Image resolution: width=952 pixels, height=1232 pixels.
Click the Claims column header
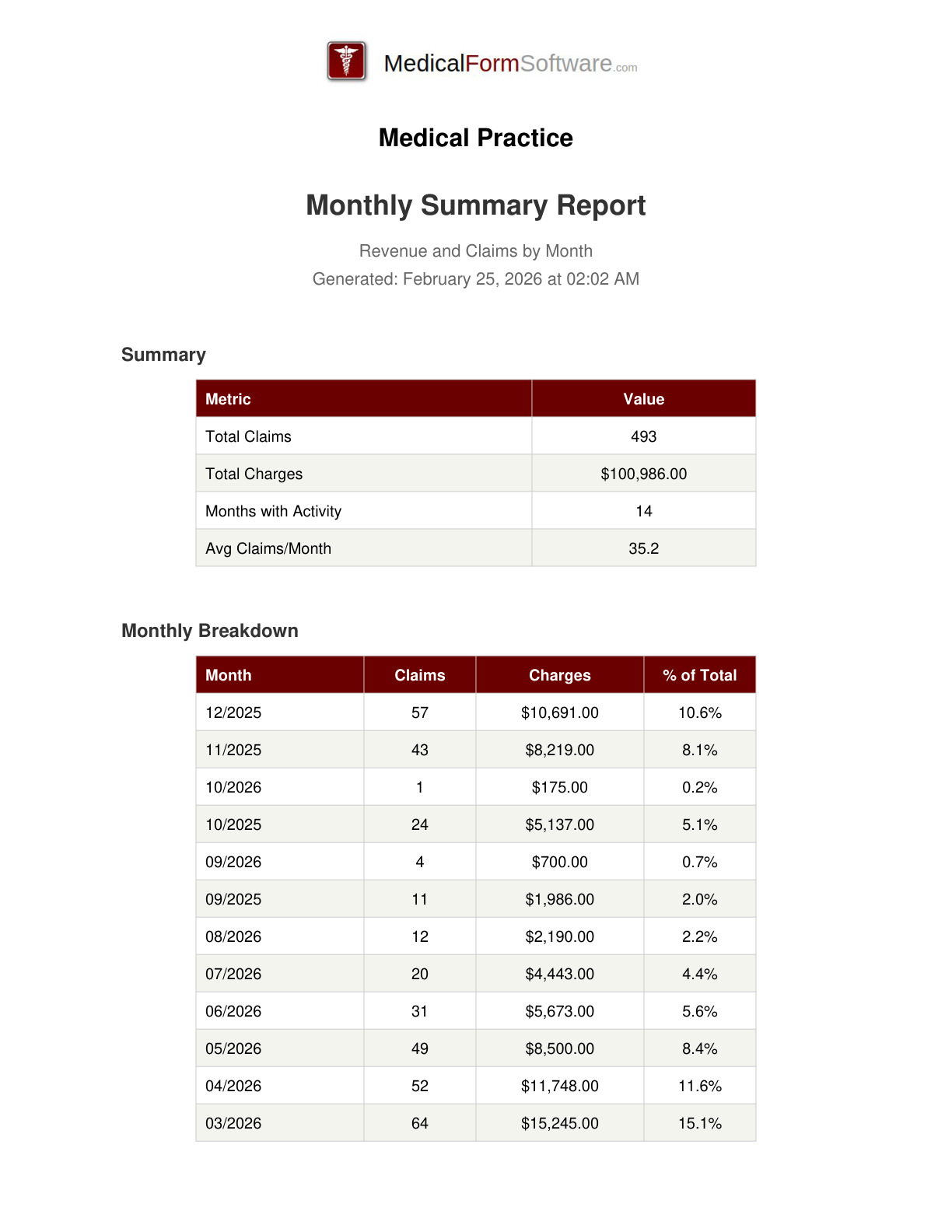click(x=419, y=675)
